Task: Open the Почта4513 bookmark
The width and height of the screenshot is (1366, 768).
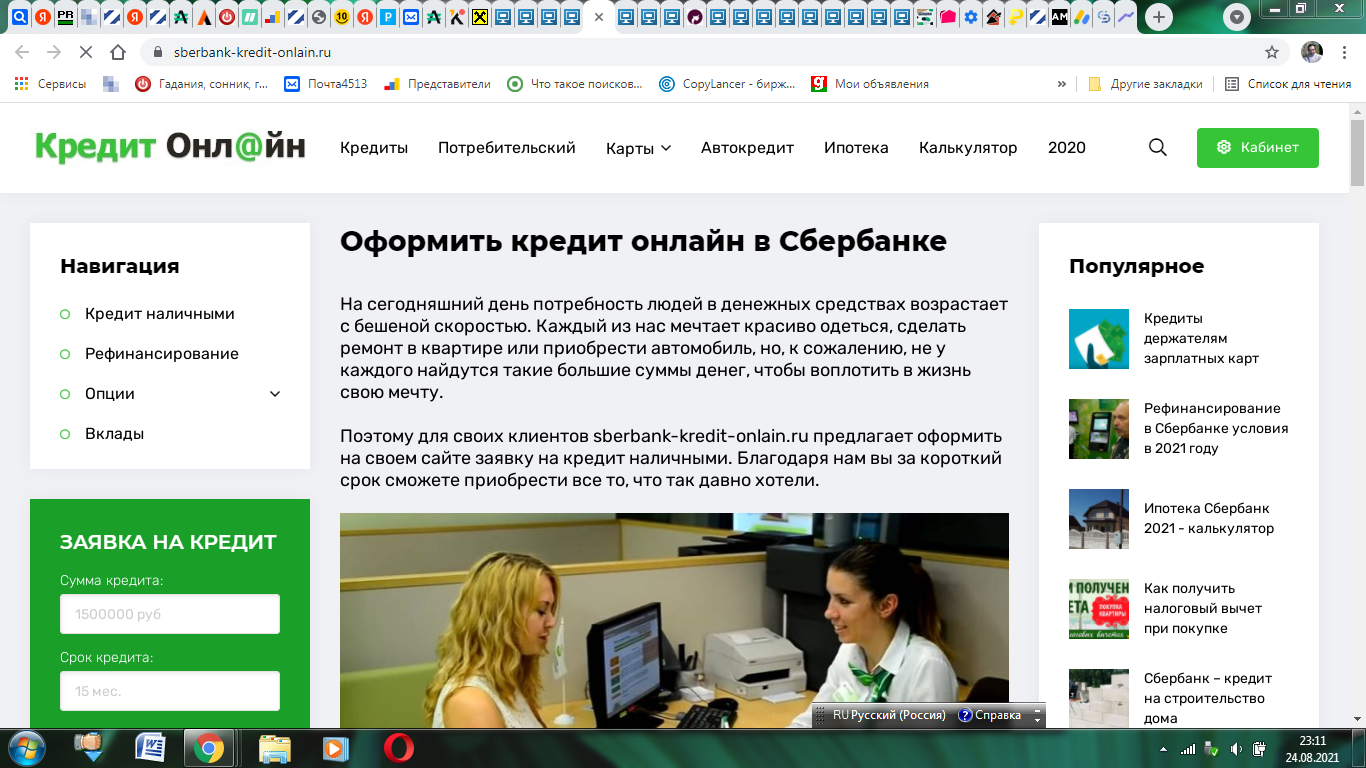Action: click(326, 84)
